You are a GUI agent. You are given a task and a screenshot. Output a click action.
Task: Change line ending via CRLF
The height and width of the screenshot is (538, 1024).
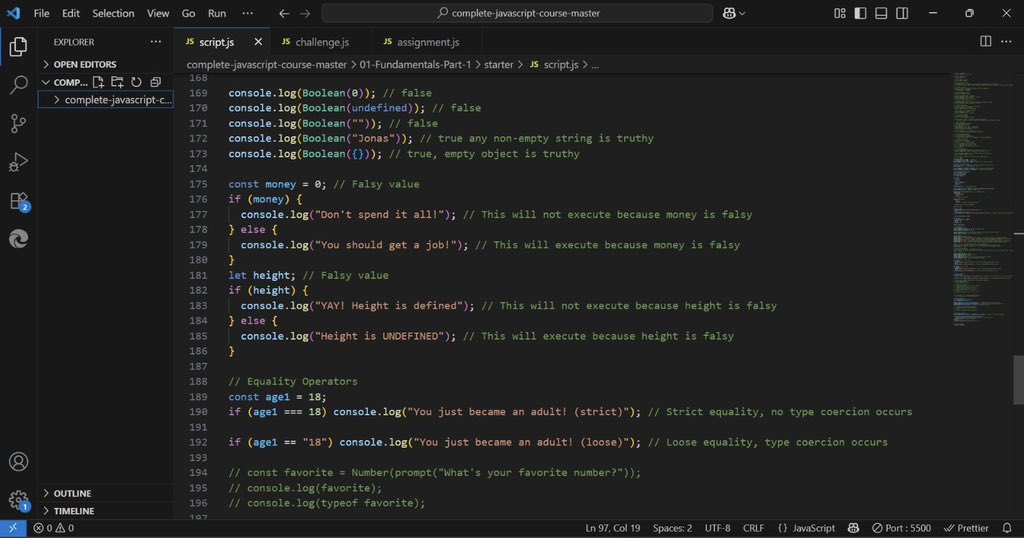pyautogui.click(x=753, y=528)
